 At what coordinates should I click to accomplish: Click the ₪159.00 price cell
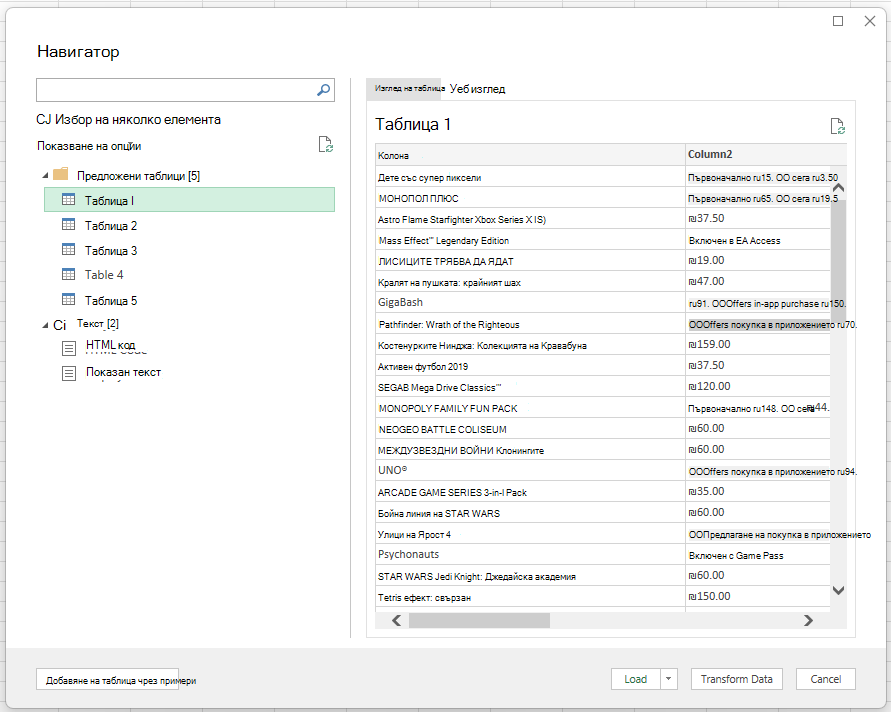click(758, 344)
